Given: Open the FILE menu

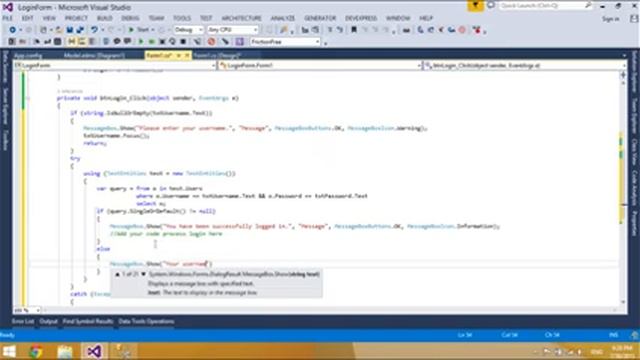Looking at the screenshot, I should click(x=7, y=18).
